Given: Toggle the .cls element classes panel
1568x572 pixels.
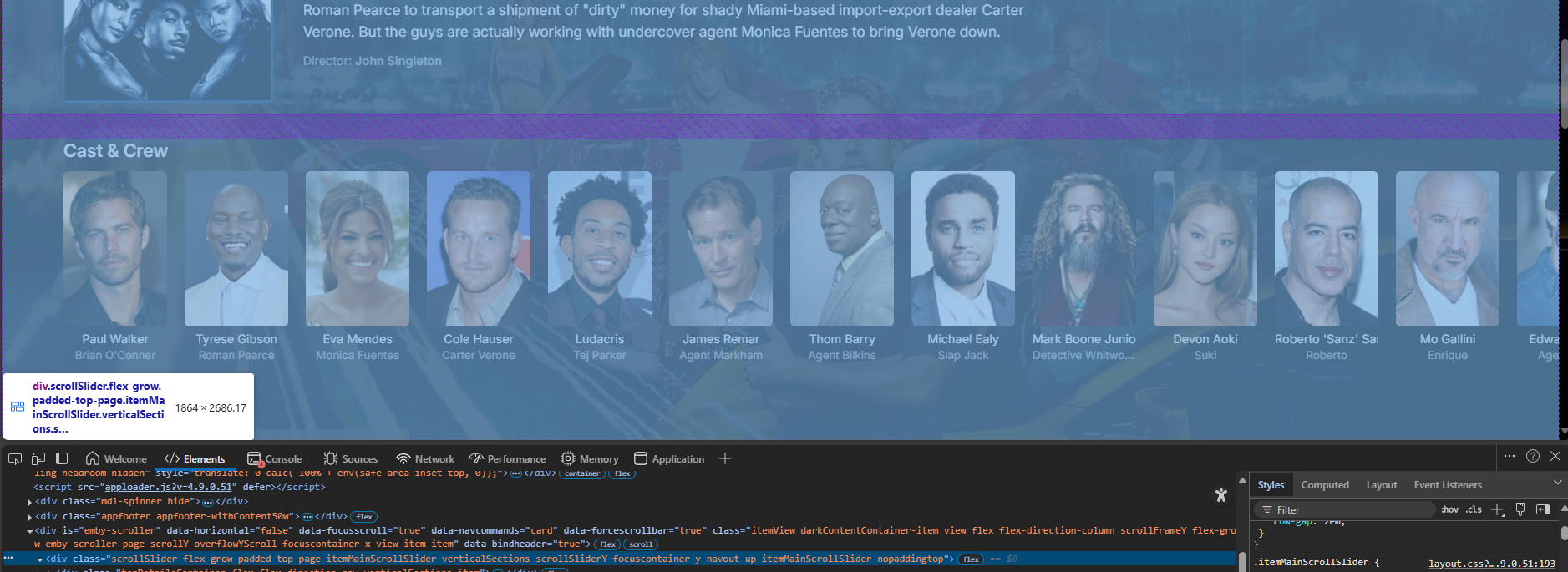Looking at the screenshot, I should pos(1474,509).
